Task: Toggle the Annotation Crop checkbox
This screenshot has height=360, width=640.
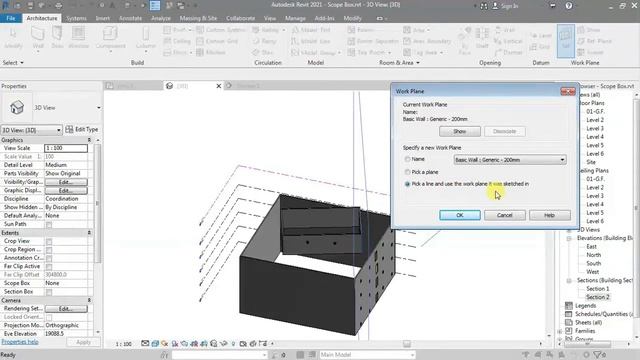Action: (49, 258)
